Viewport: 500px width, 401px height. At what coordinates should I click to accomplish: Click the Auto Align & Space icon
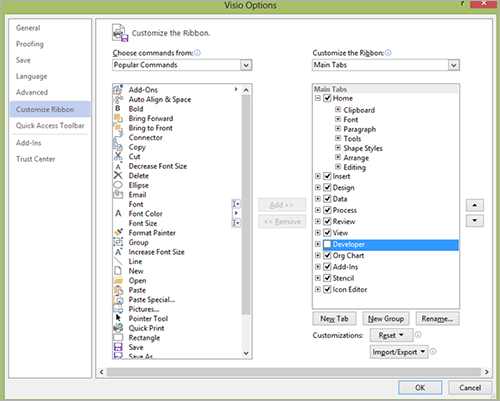[118, 99]
